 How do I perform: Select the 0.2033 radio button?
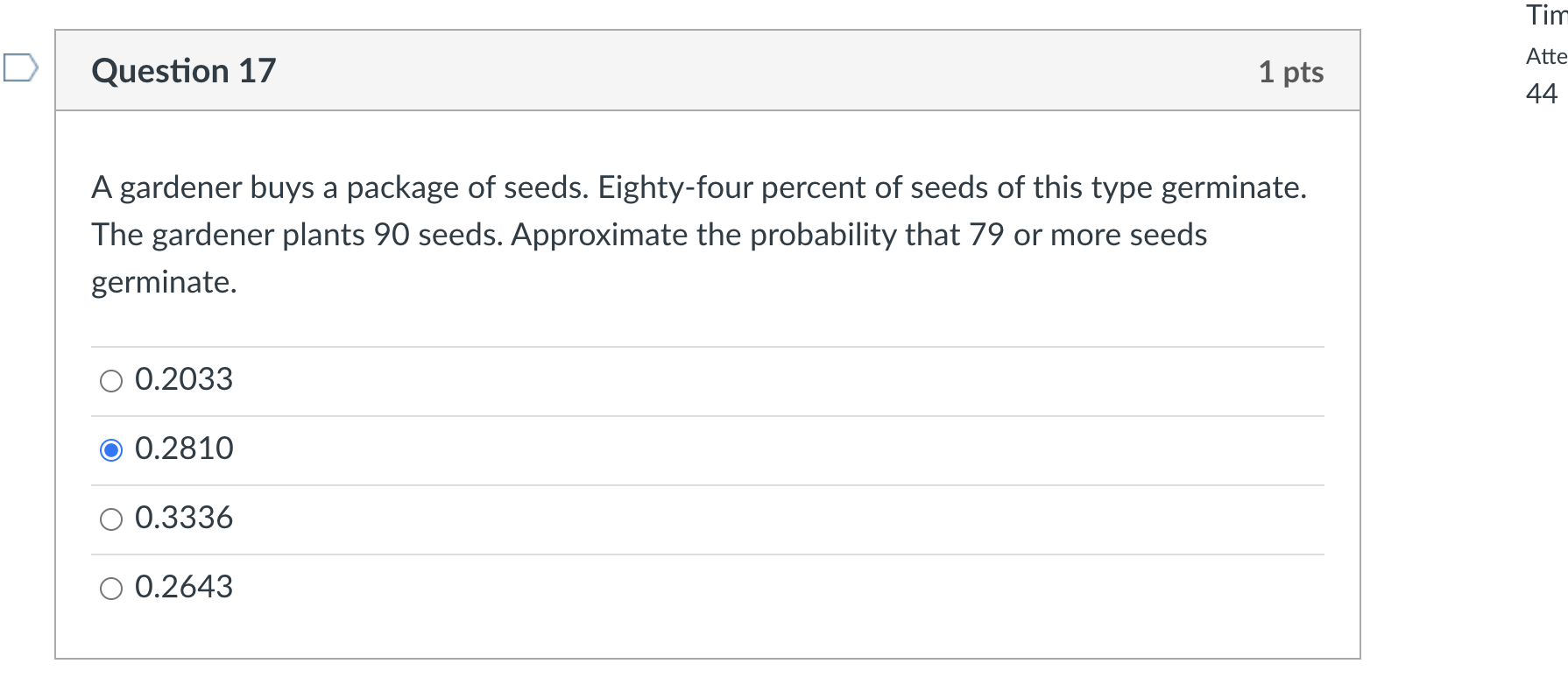[x=111, y=381]
